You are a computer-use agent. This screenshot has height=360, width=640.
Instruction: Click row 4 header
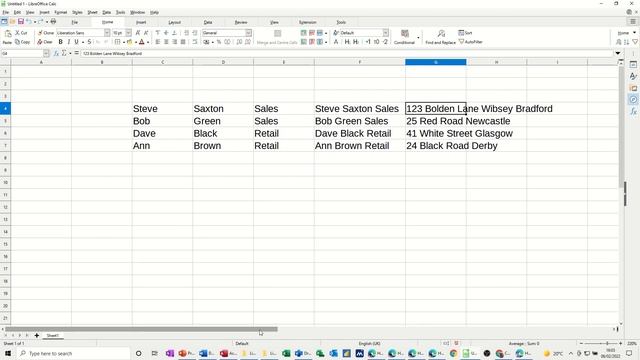(x=5, y=109)
